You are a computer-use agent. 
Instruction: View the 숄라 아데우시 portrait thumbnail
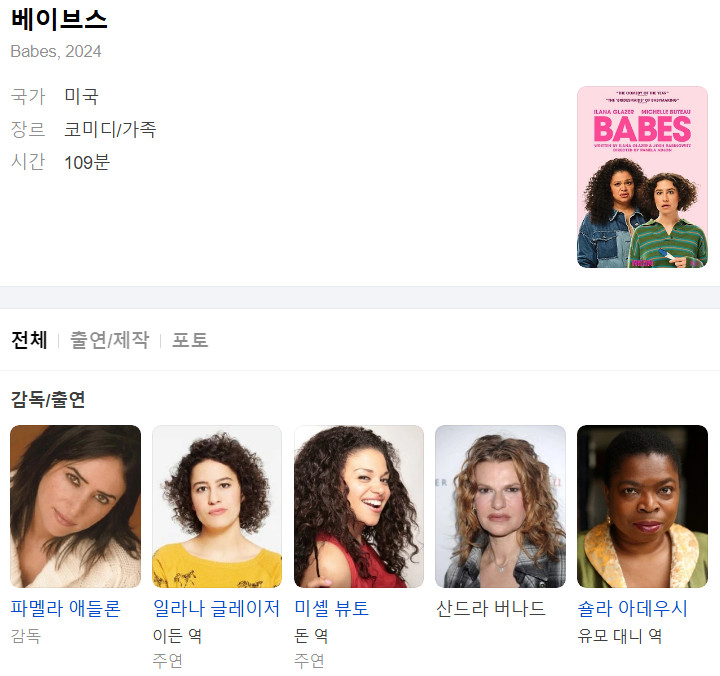(642, 506)
